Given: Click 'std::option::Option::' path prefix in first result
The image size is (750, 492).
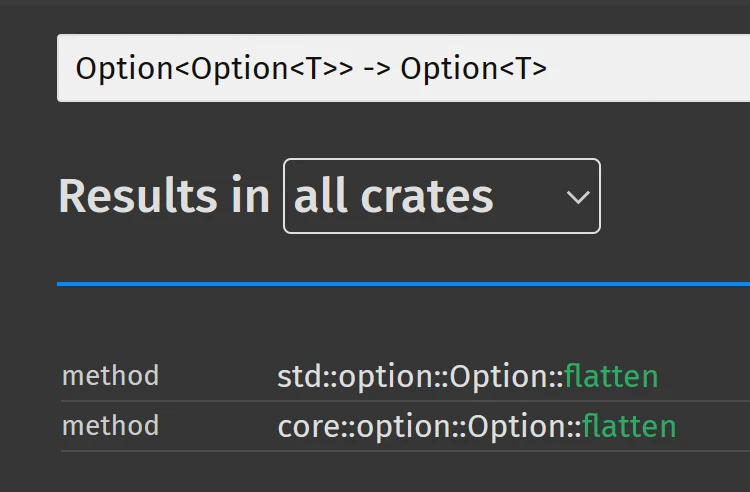Looking at the screenshot, I should click(x=420, y=377).
